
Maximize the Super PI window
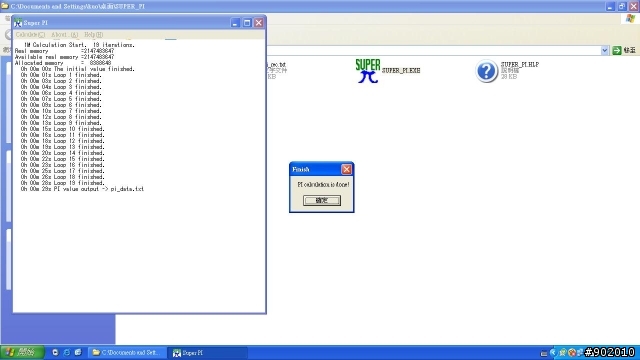[x=247, y=23]
